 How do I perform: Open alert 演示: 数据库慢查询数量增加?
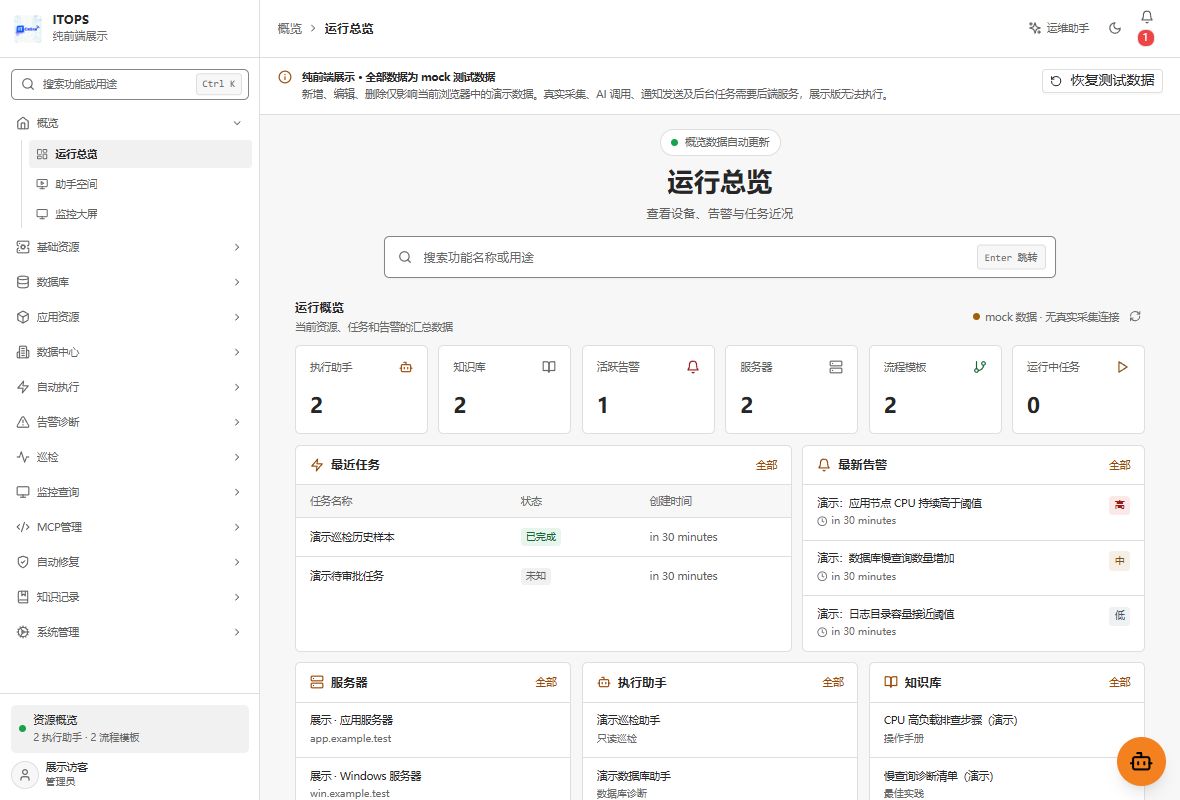point(973,567)
